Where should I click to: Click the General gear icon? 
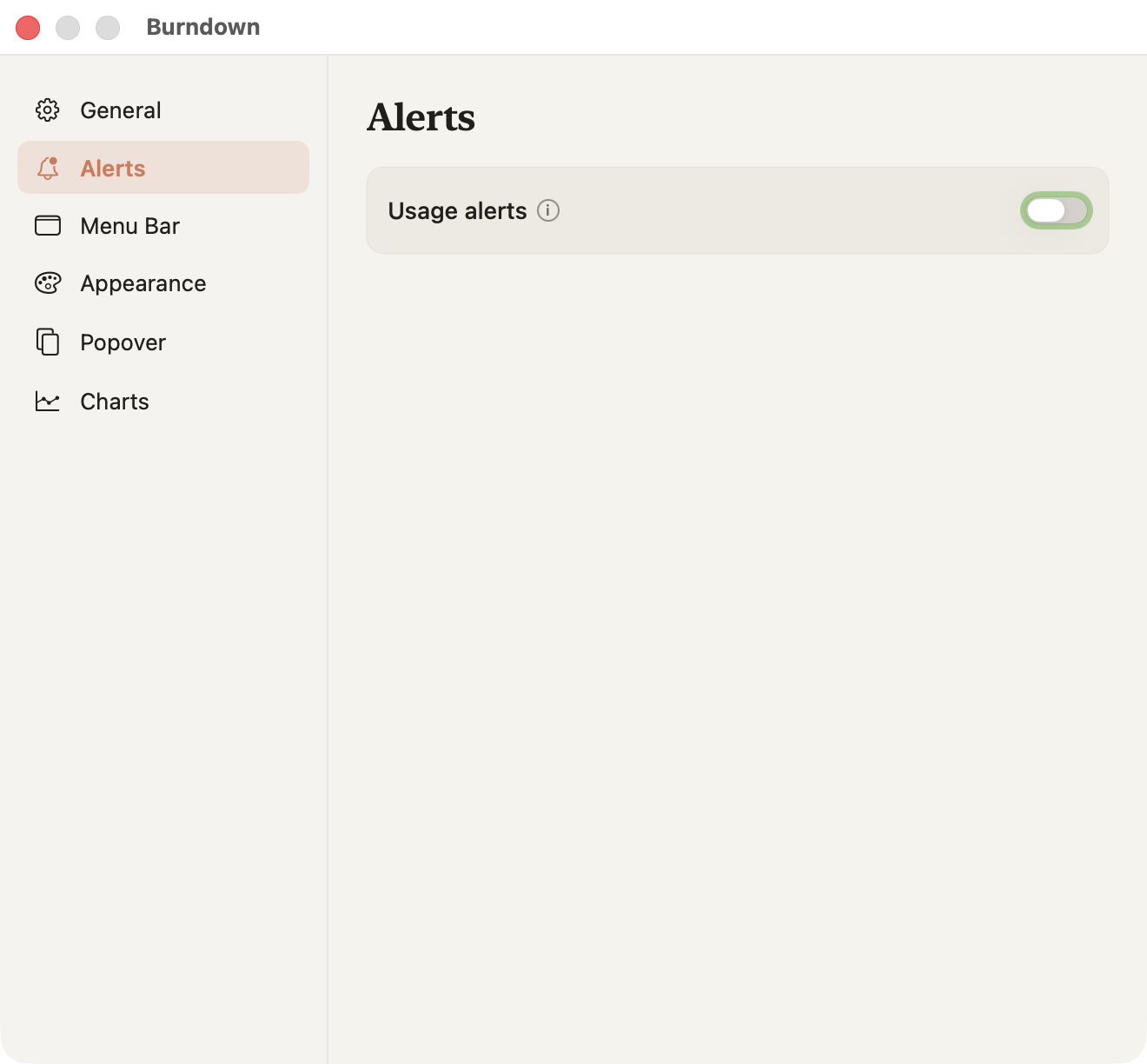click(48, 110)
